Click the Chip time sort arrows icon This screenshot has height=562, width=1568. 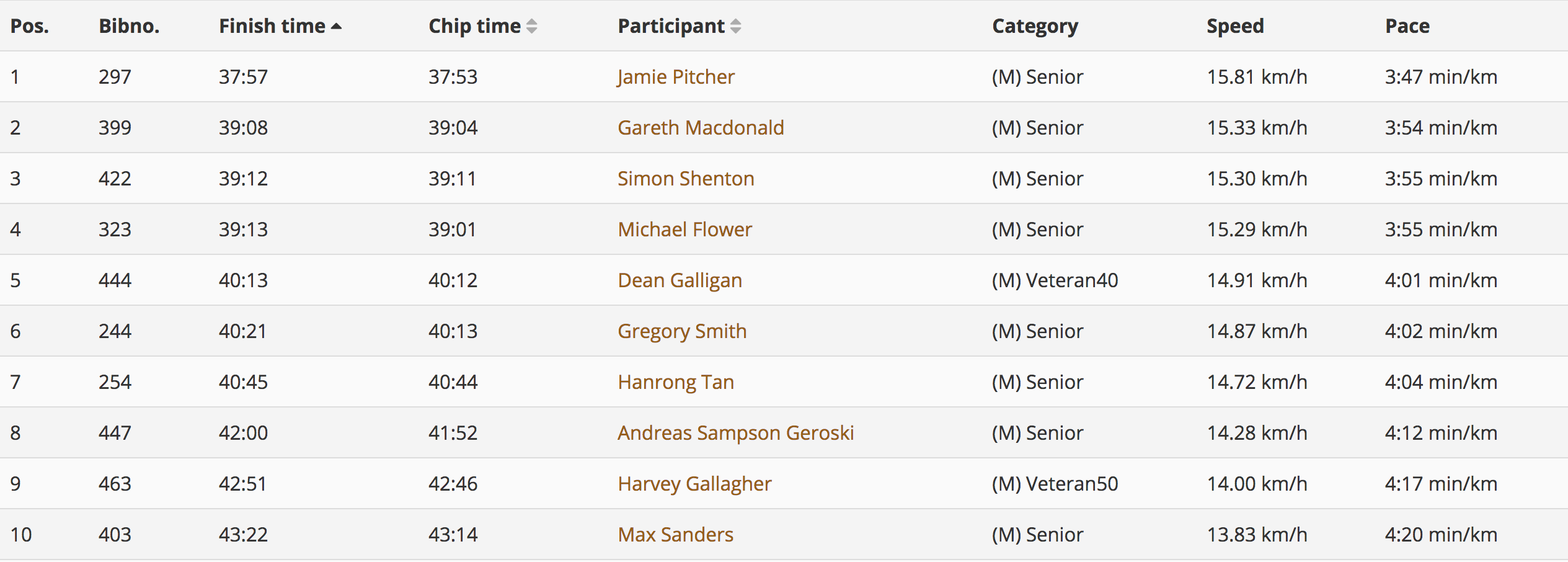point(531,26)
